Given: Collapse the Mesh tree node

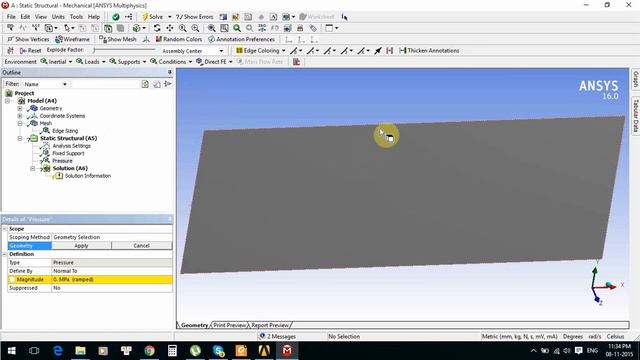Looking at the screenshot, I should tap(20, 123).
